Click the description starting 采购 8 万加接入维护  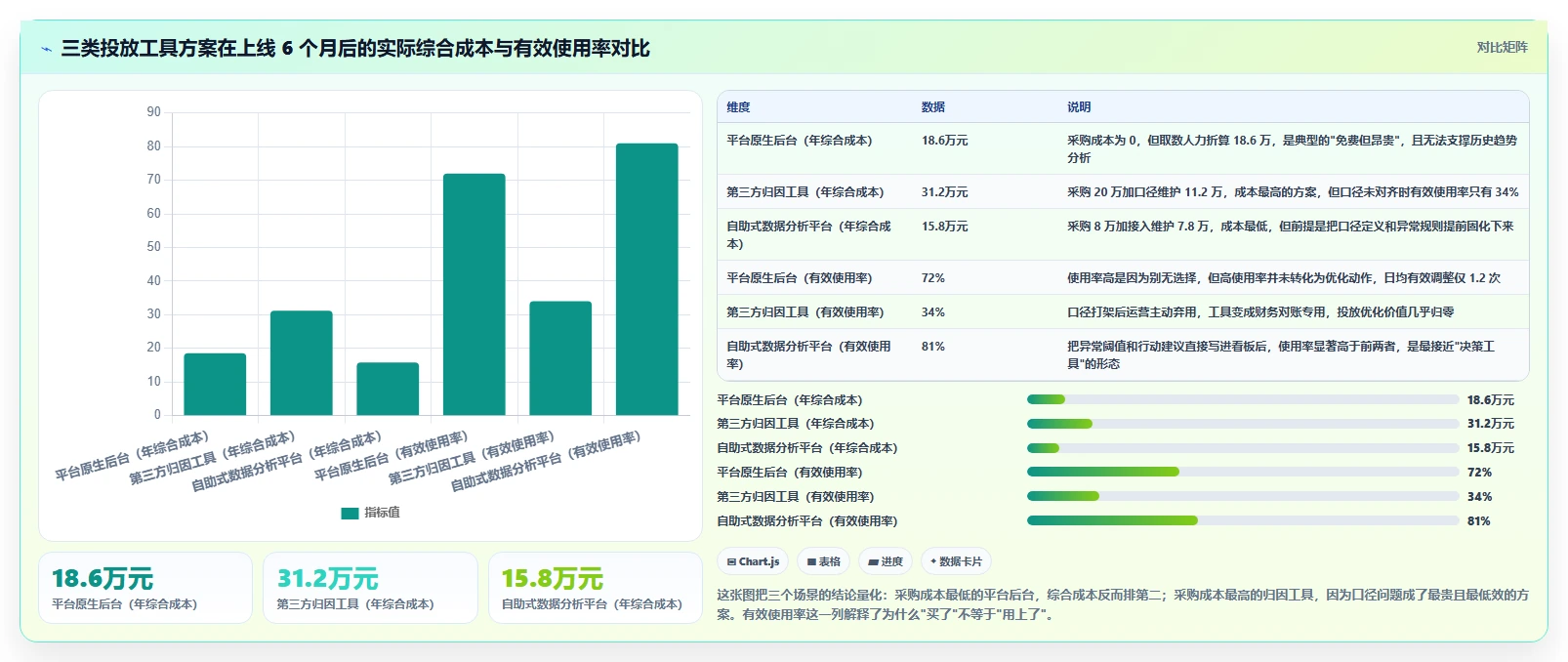(1291, 227)
